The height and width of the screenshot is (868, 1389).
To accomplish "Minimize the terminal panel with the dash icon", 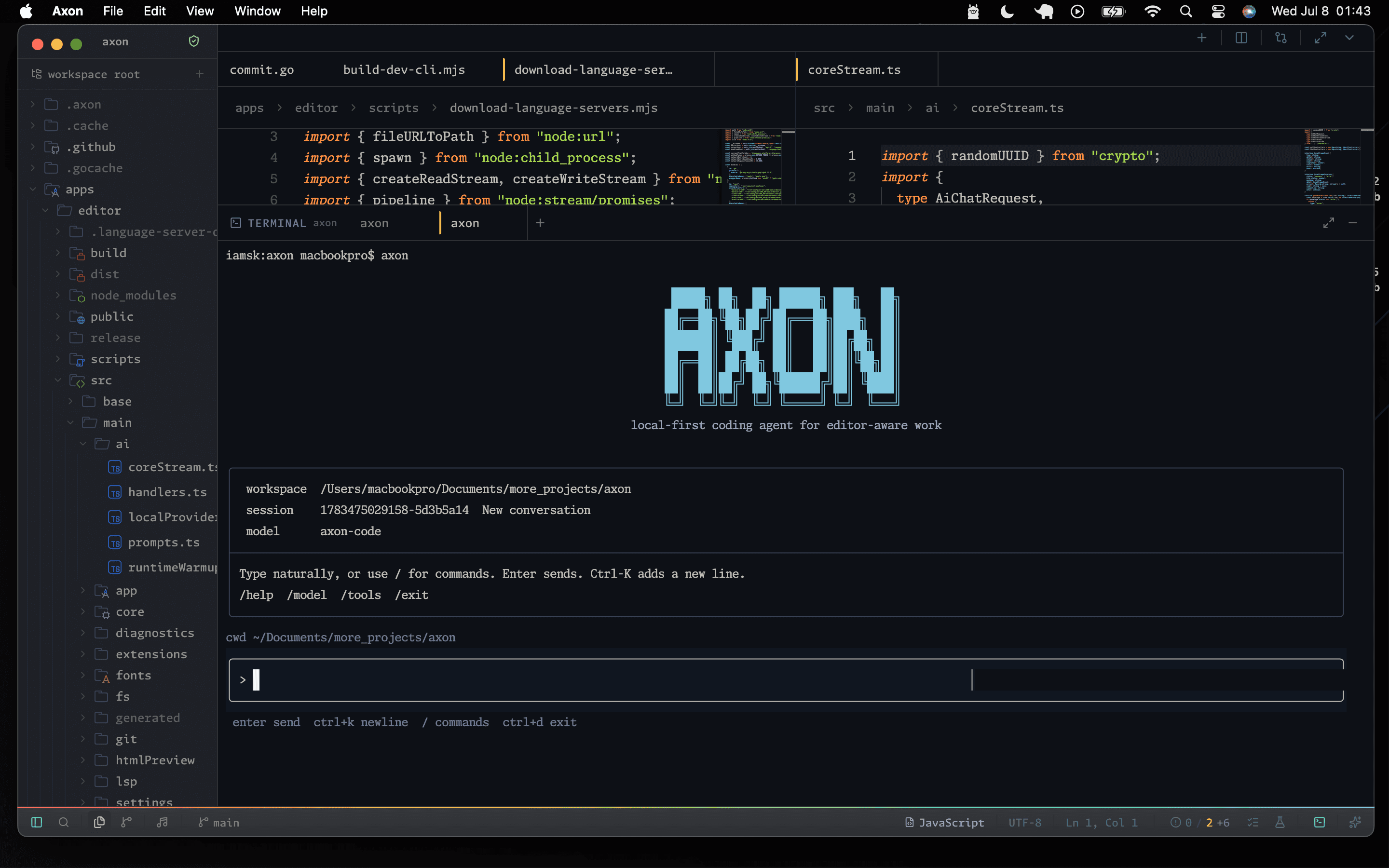I will point(1353,223).
